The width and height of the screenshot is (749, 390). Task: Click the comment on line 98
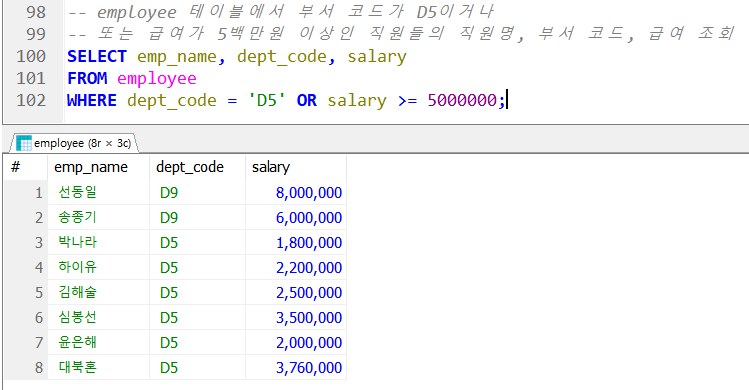281,12
